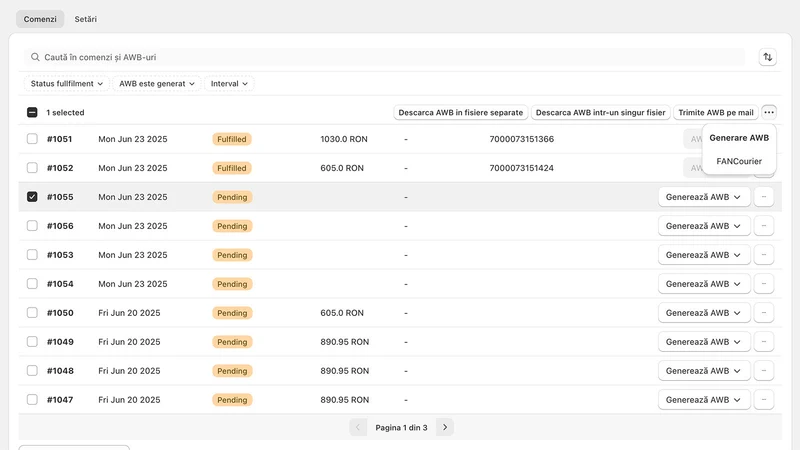Click the sort orders icon button

(767, 57)
